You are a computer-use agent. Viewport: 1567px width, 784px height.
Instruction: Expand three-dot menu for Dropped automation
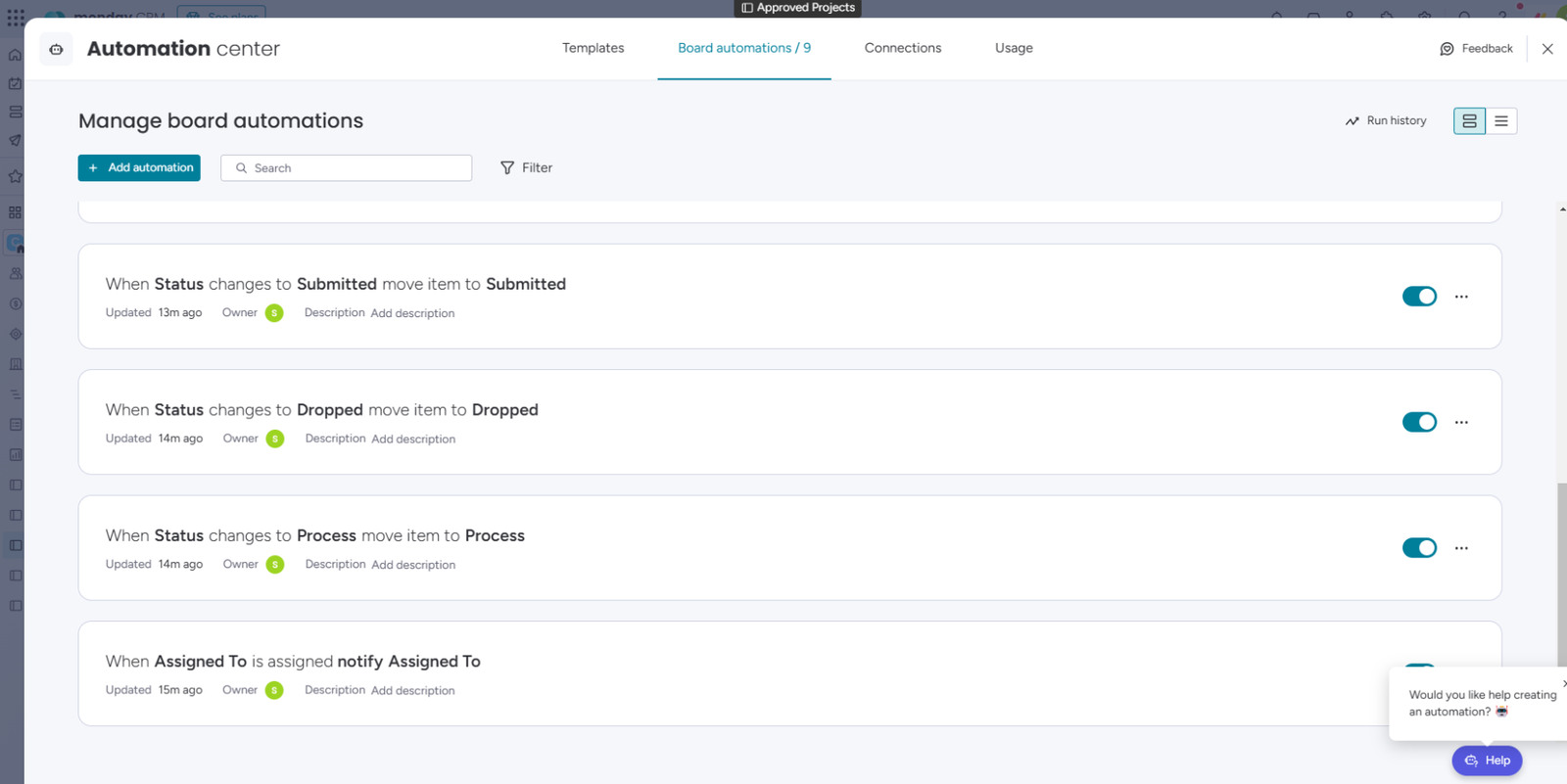click(x=1461, y=422)
